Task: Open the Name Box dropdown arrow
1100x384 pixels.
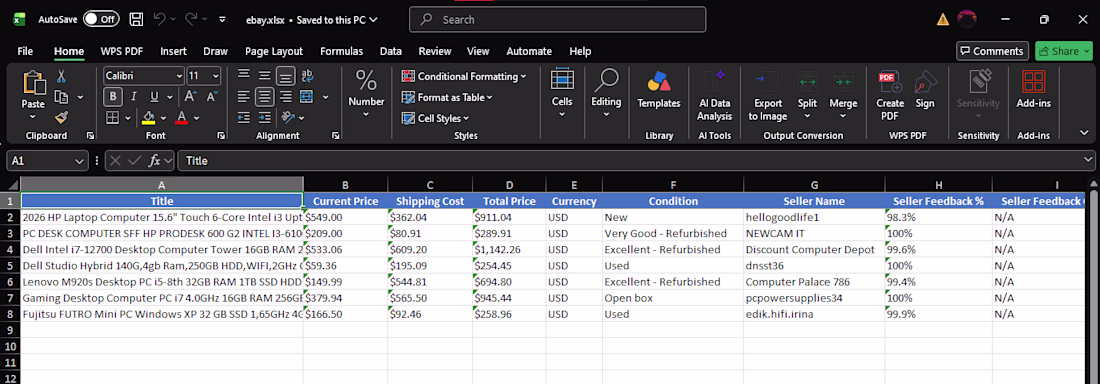Action: click(x=79, y=161)
